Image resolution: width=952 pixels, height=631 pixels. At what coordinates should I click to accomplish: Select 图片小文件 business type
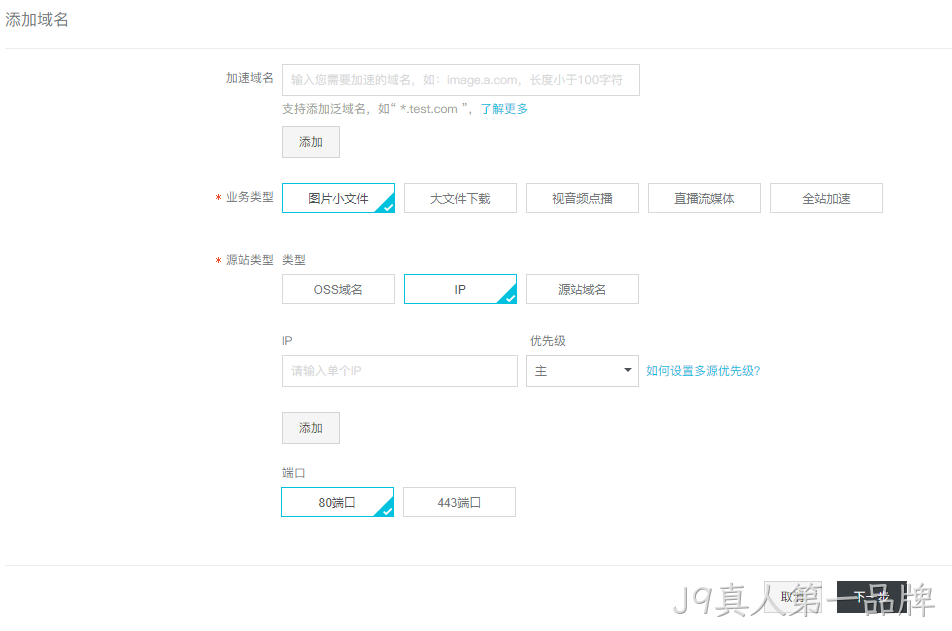pyautogui.click(x=338, y=198)
